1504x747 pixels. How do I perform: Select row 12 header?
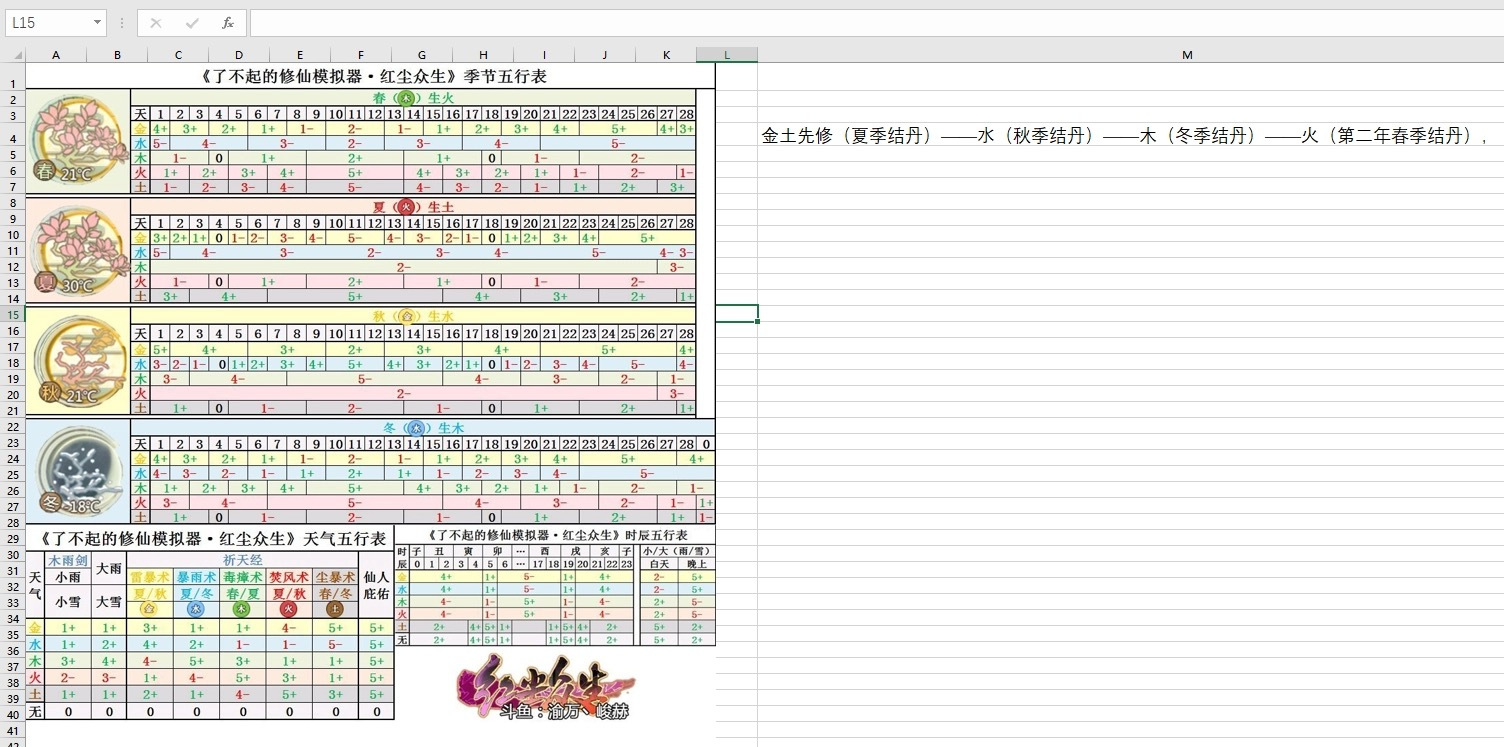(13, 266)
